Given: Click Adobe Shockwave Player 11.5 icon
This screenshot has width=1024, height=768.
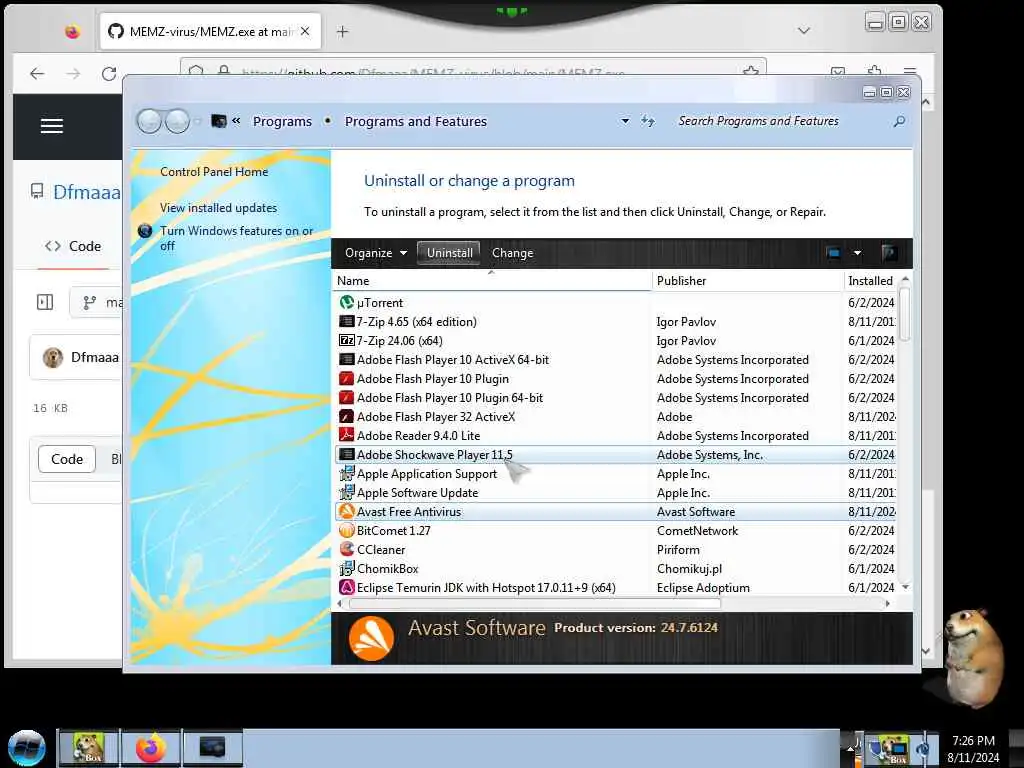Looking at the screenshot, I should point(347,455).
